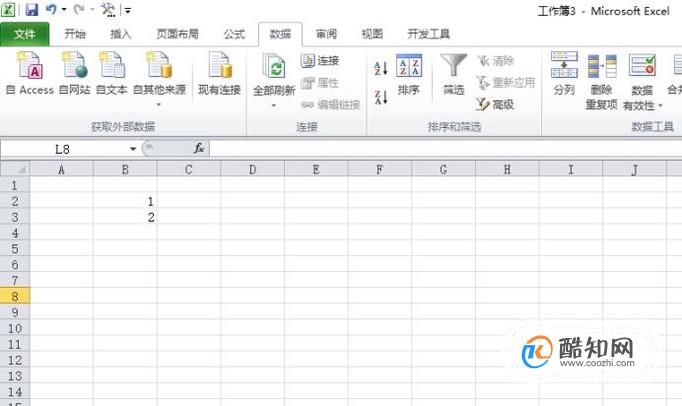Open the 视图 tab
Screen dimensions: 682x406
pos(372,34)
